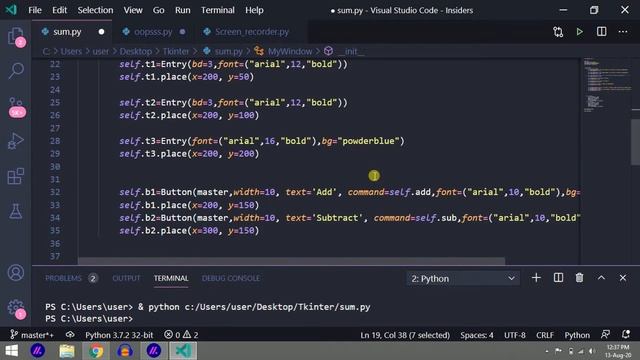This screenshot has height=360, width=640.
Task: Open the Extensions view
Action: pyautogui.click(x=16, y=176)
